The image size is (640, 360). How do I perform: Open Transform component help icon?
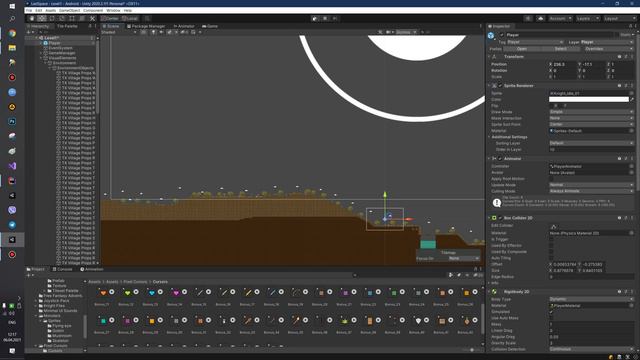click(619, 57)
